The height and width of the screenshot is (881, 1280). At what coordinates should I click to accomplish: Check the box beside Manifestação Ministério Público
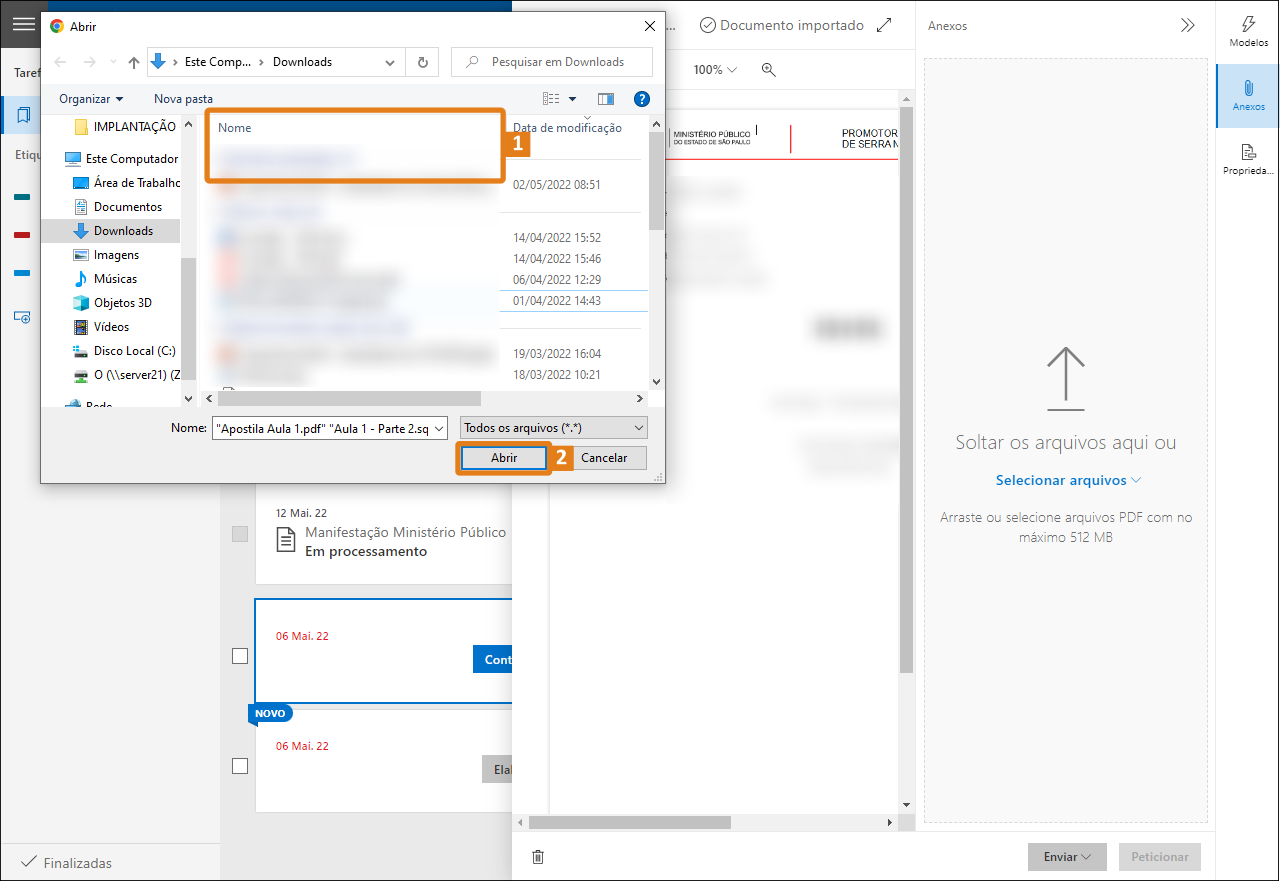240,534
